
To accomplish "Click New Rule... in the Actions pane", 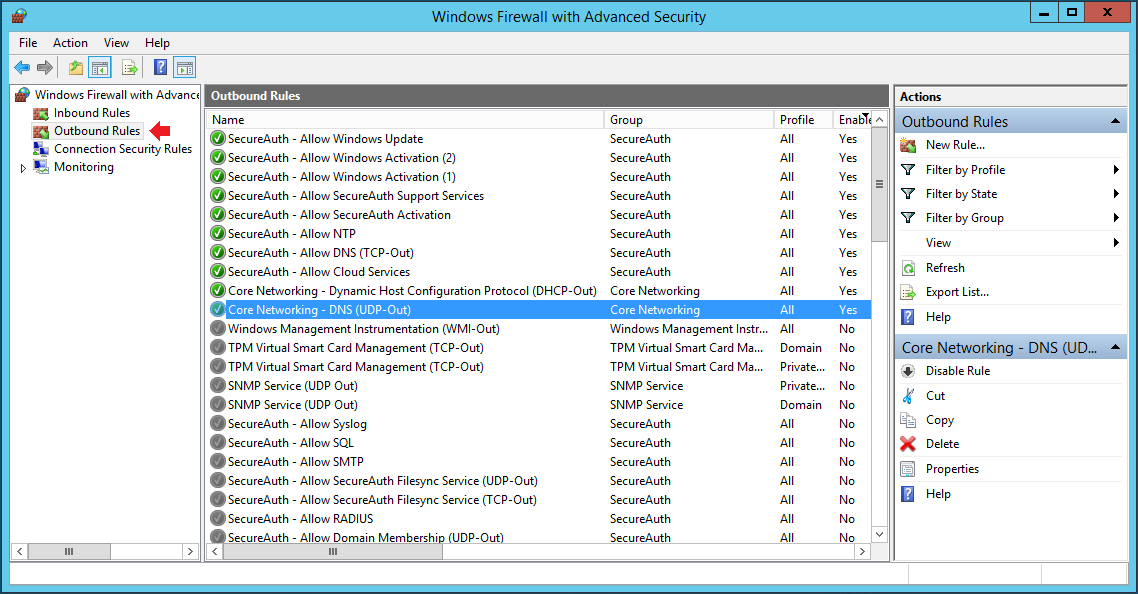I will point(954,145).
